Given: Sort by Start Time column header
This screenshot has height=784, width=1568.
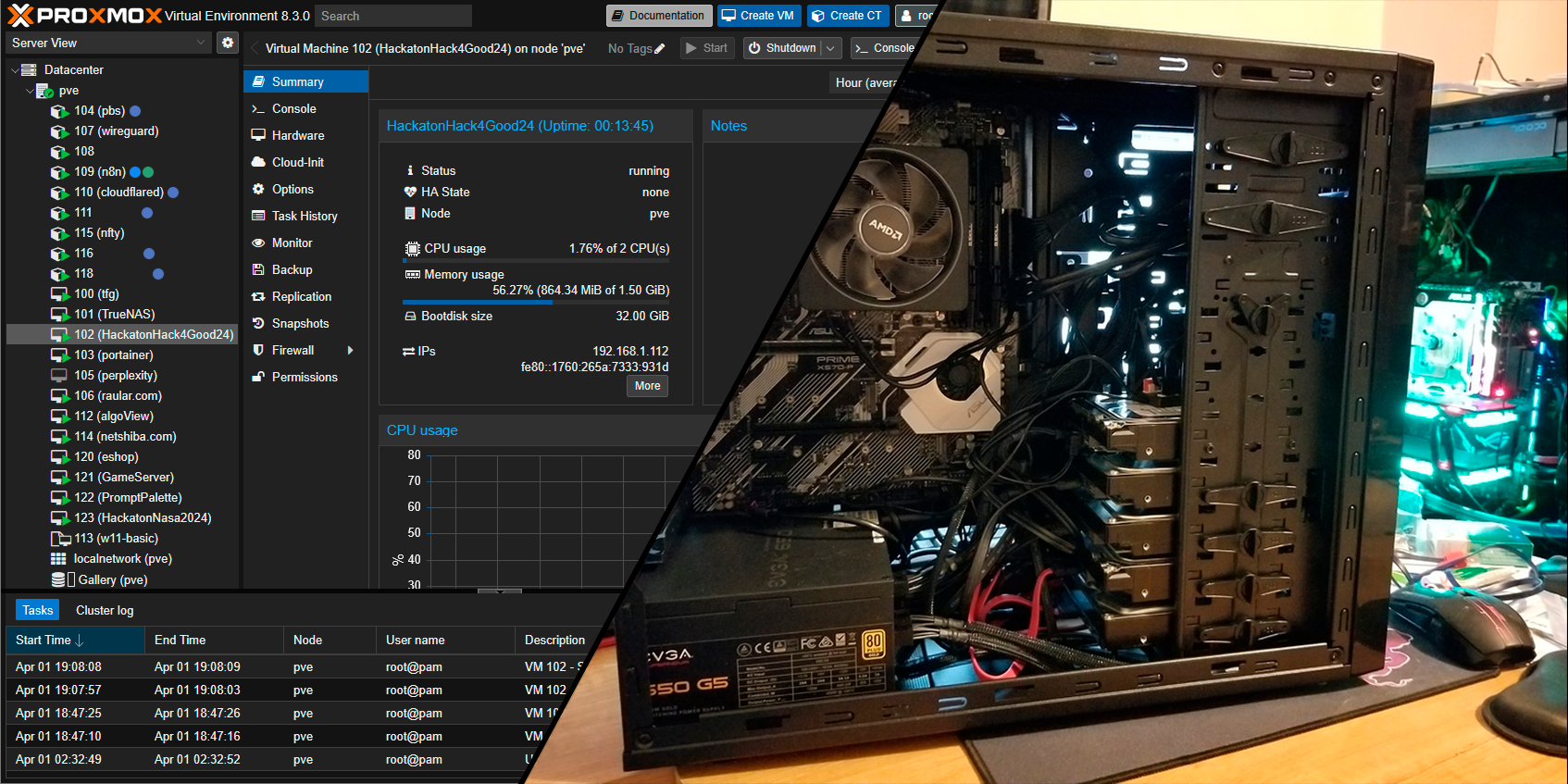Looking at the screenshot, I should (44, 641).
